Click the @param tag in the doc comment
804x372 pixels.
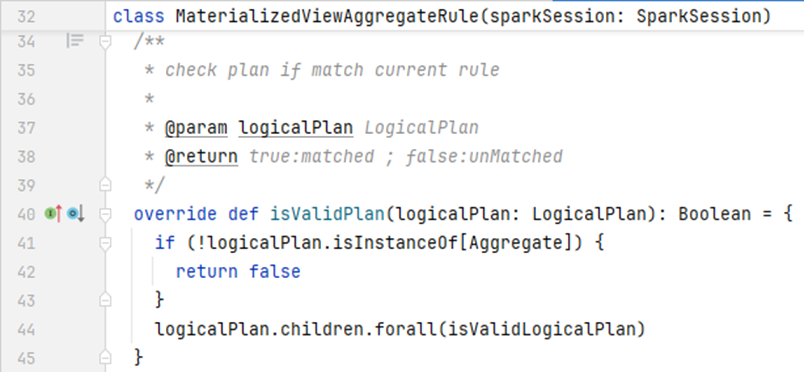click(196, 128)
